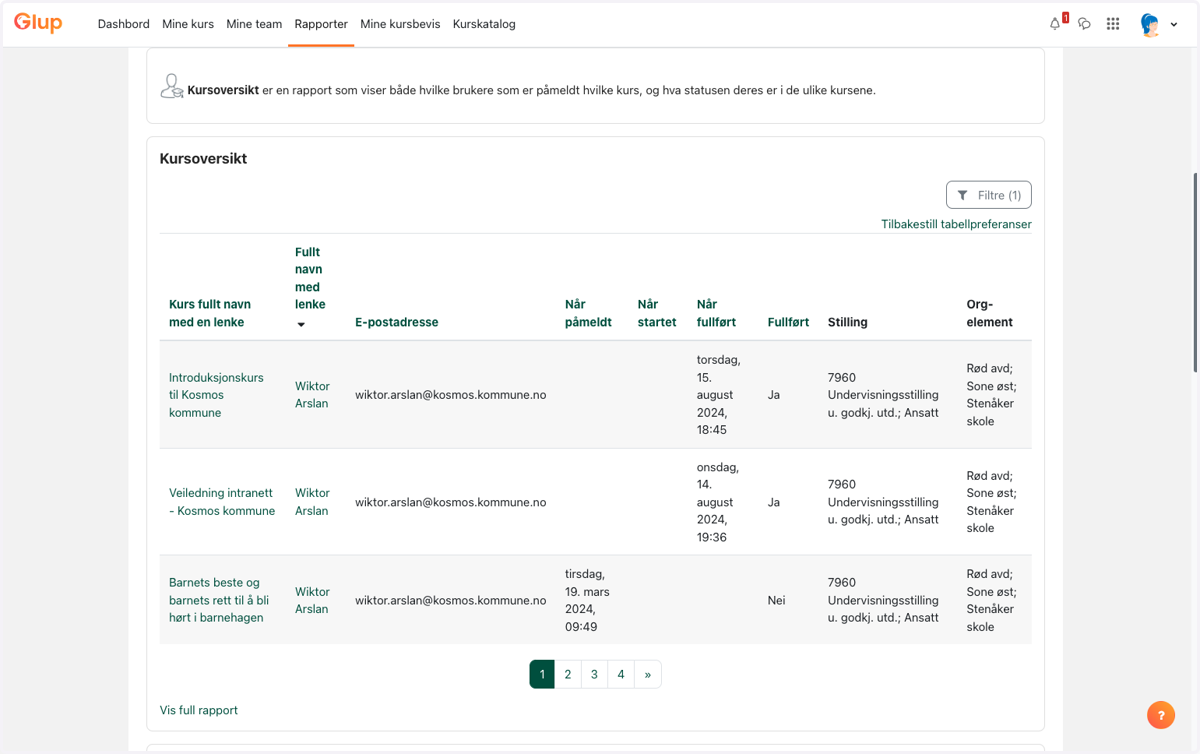1200x754 pixels.
Task: Go to Dashbord
Action: (x=124, y=24)
